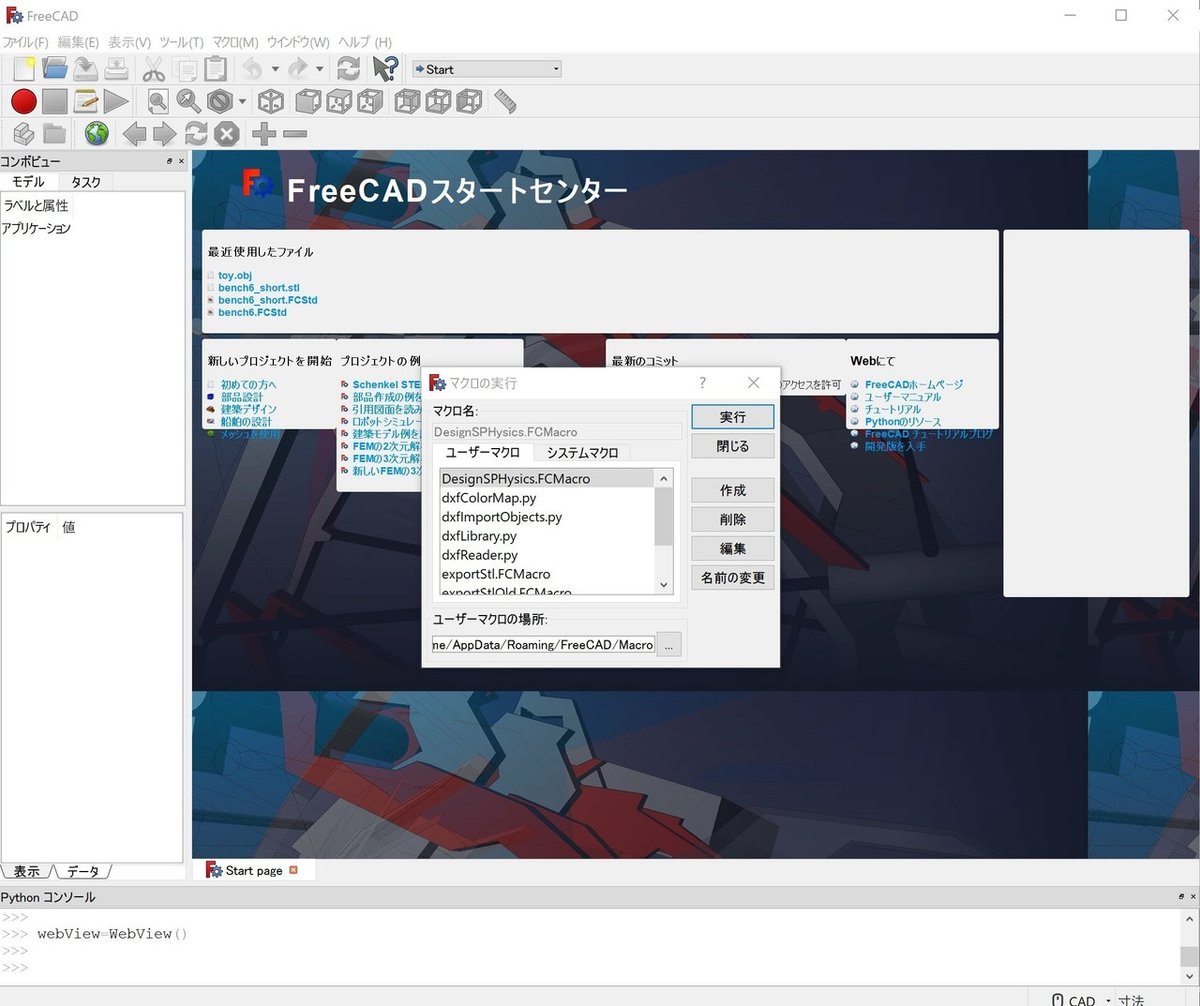Click the 閉じる button in macro dialog
The width and height of the screenshot is (1200, 1006).
[x=733, y=446]
